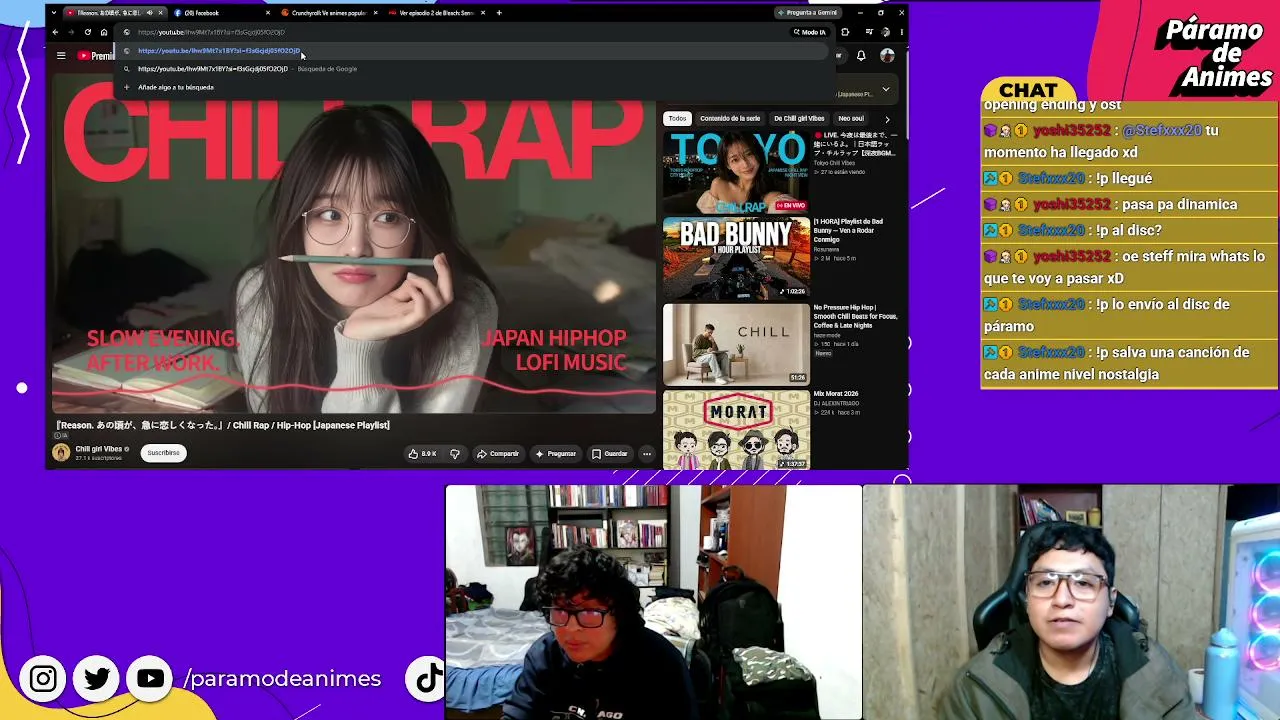Open the Morat mix thumbnail

(x=736, y=430)
